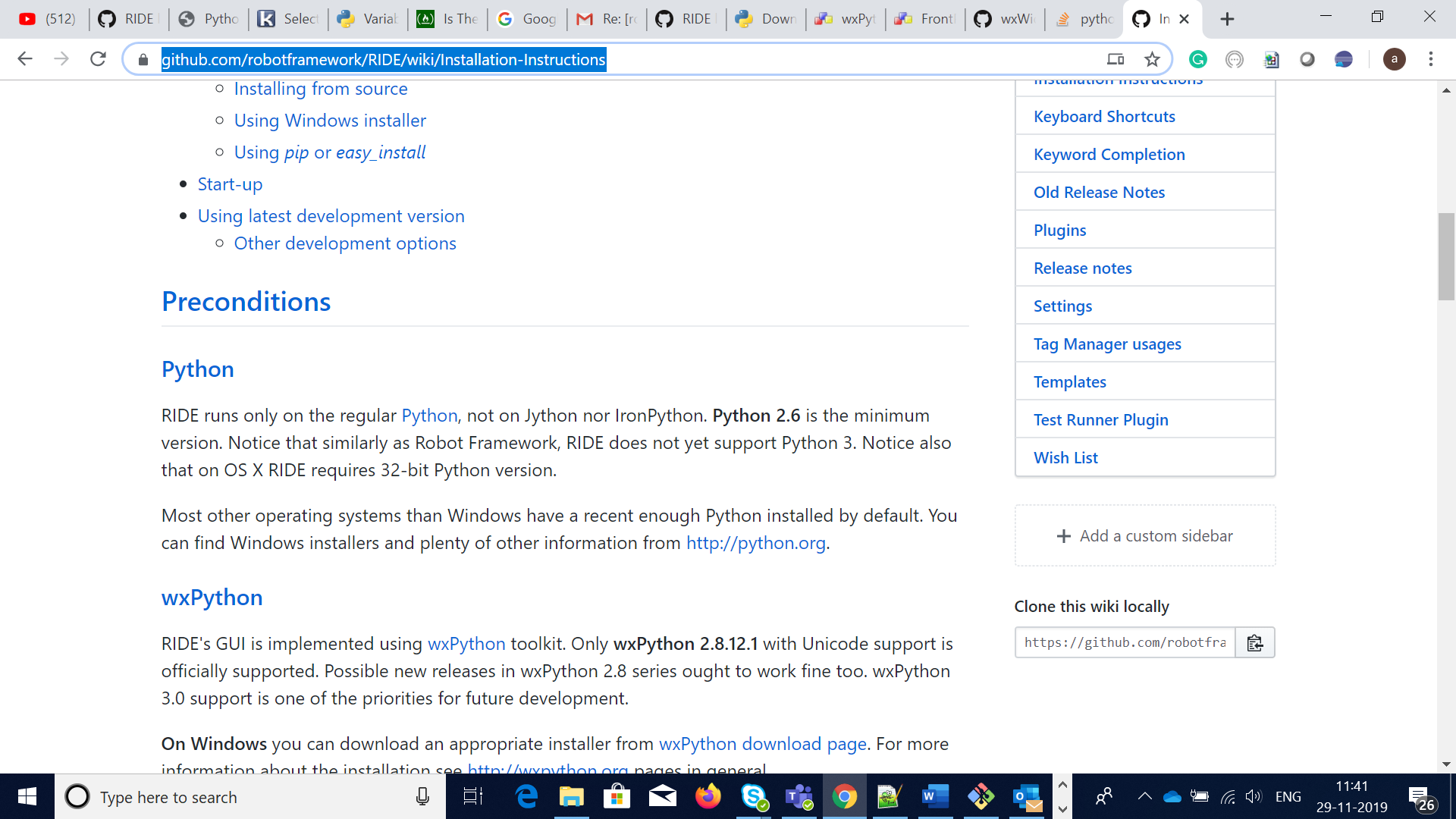Close the active Installation Instructions tab
Screen dimensions: 1456x819
tap(1185, 19)
